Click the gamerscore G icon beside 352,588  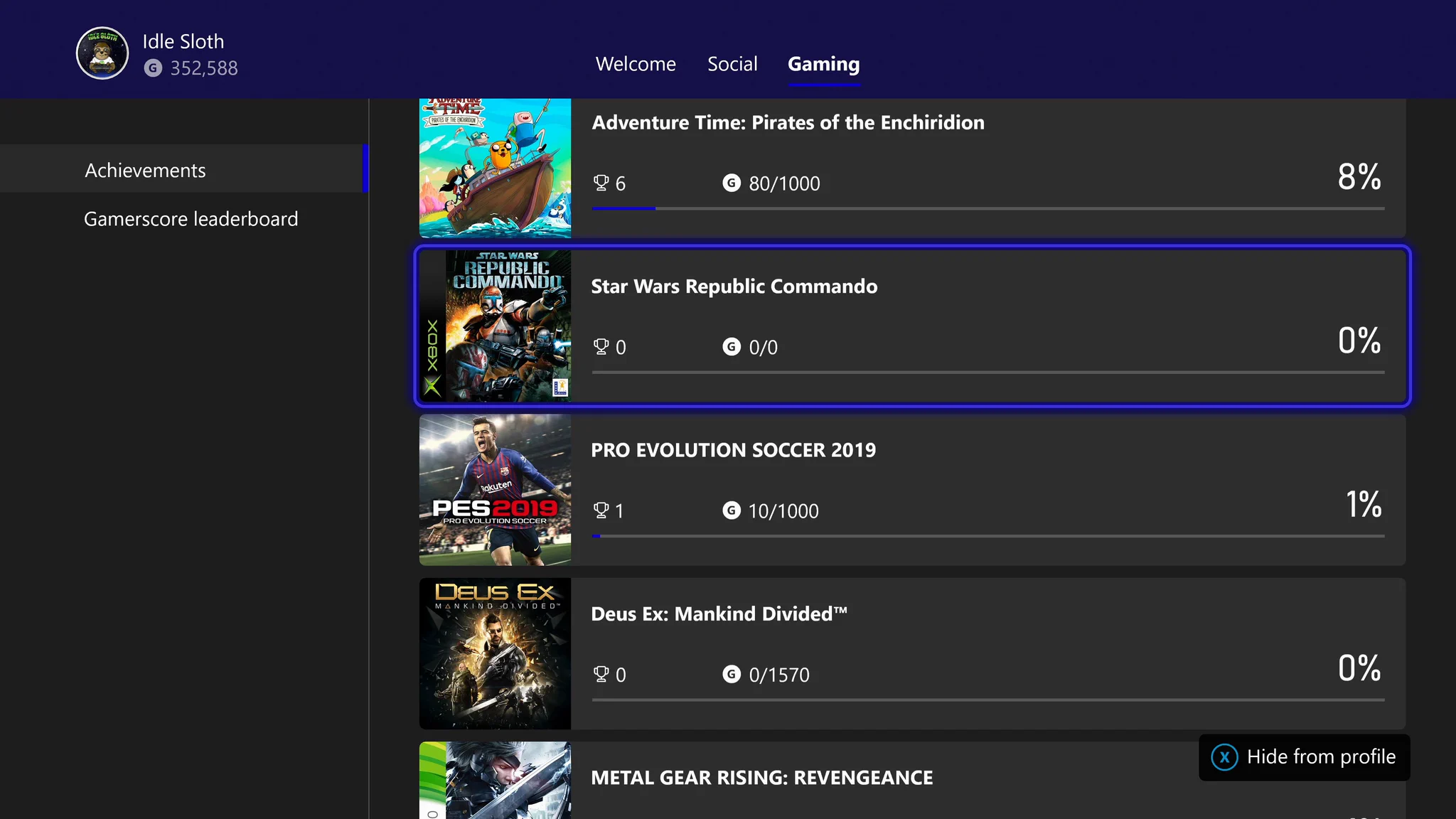click(153, 68)
